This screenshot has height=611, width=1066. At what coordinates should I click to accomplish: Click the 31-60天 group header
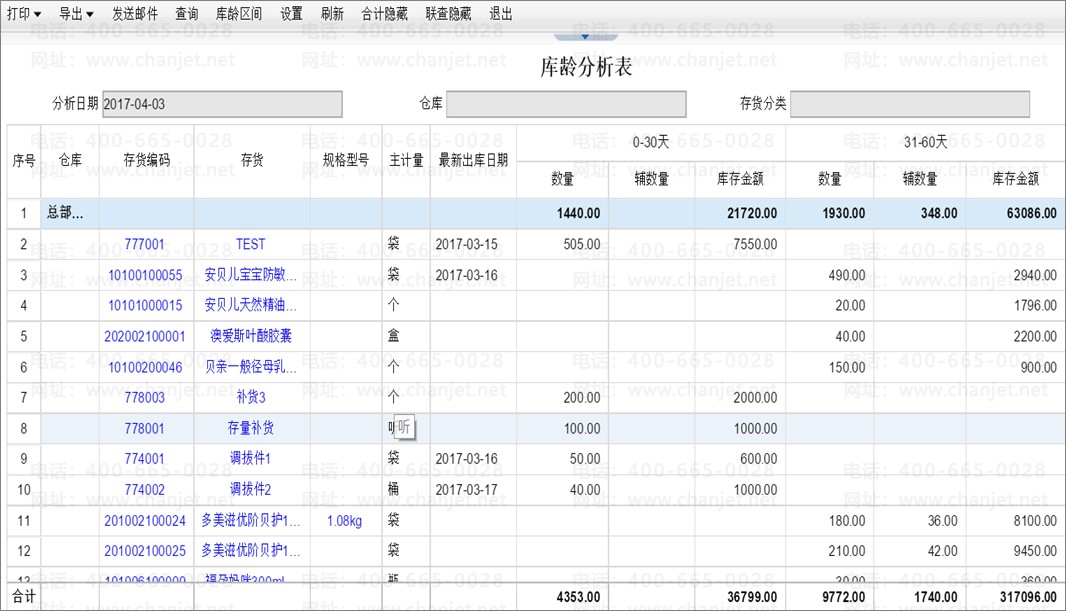925,142
